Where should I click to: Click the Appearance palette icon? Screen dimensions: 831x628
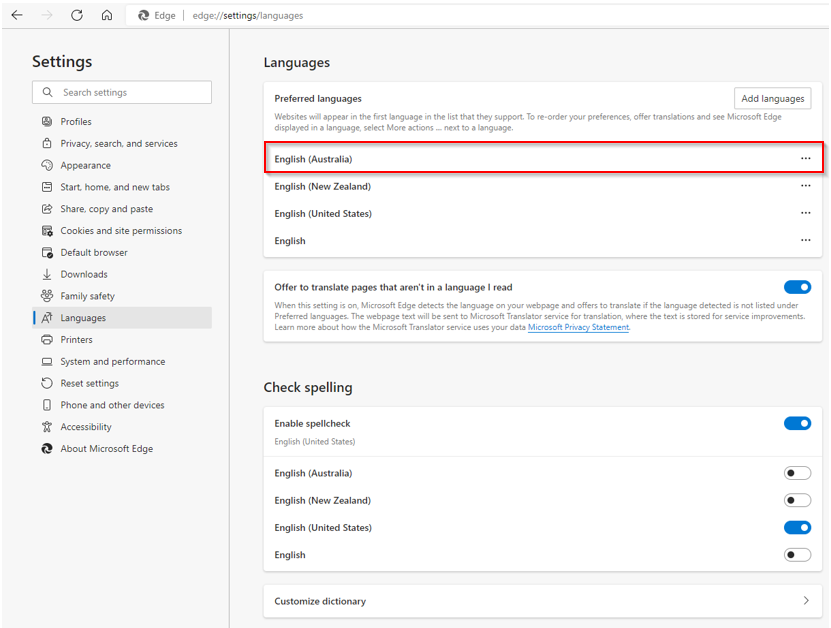pos(47,165)
